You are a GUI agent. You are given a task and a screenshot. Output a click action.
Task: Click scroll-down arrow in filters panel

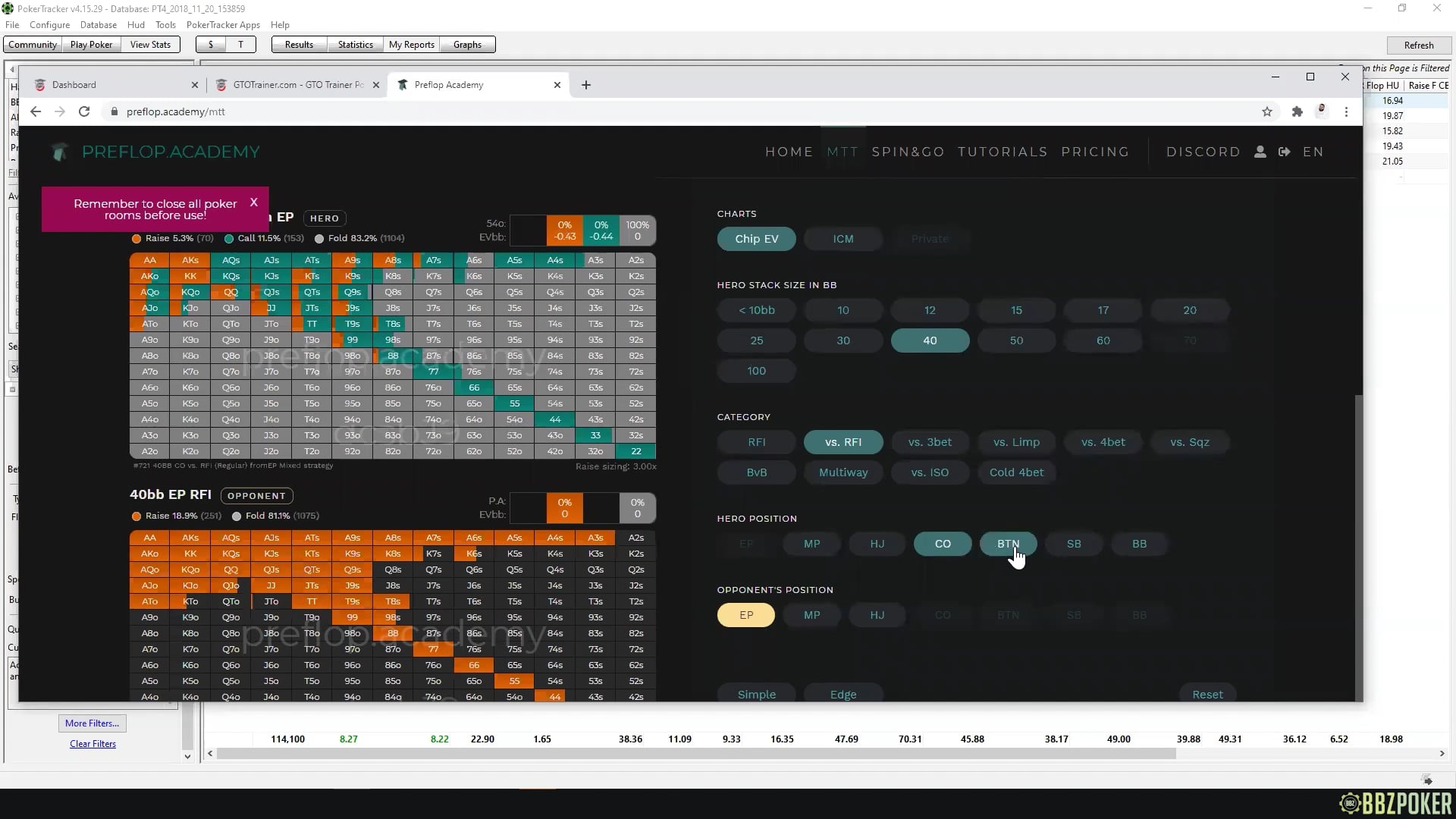click(x=187, y=756)
